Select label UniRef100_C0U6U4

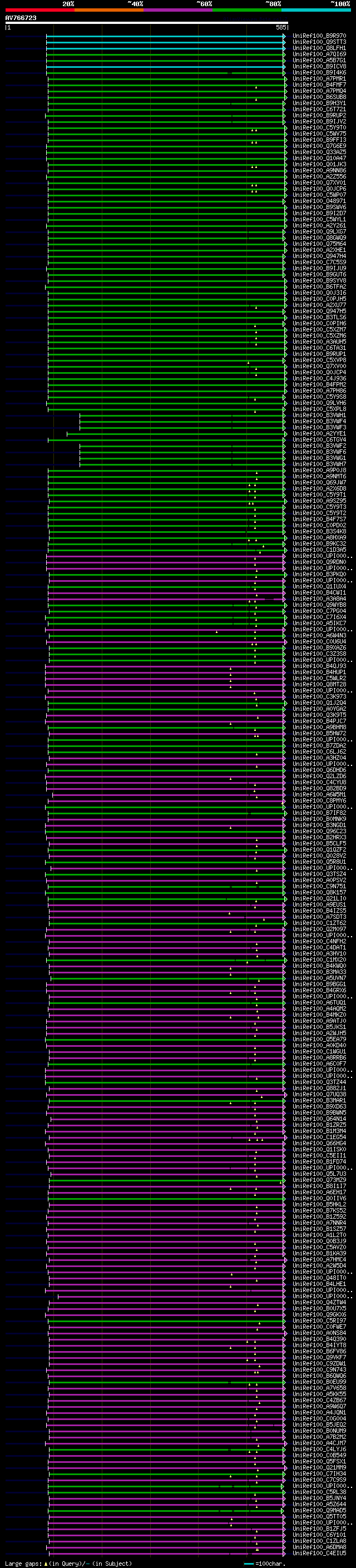click(x=319, y=641)
